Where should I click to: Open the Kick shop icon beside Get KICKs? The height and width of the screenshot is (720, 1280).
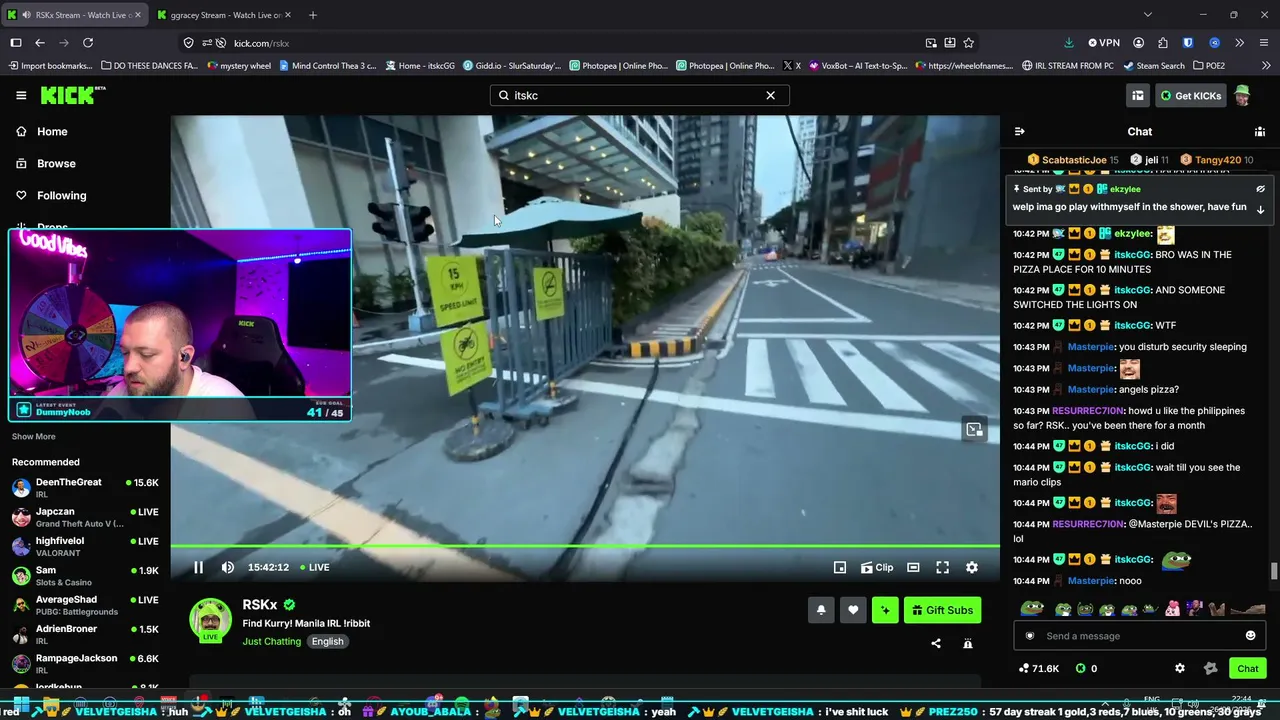(x=1138, y=95)
